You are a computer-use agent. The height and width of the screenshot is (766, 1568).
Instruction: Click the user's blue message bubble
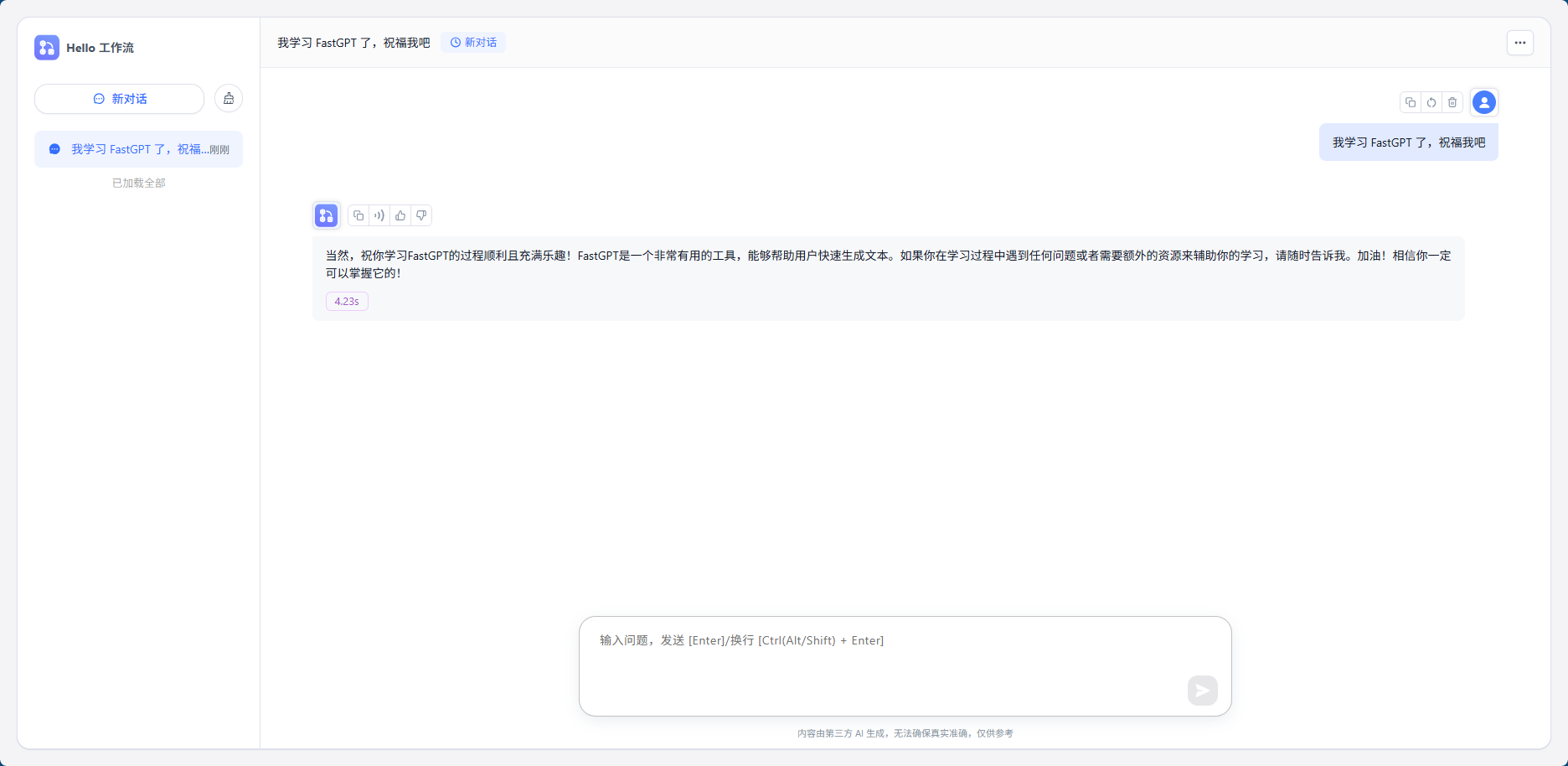click(1408, 142)
